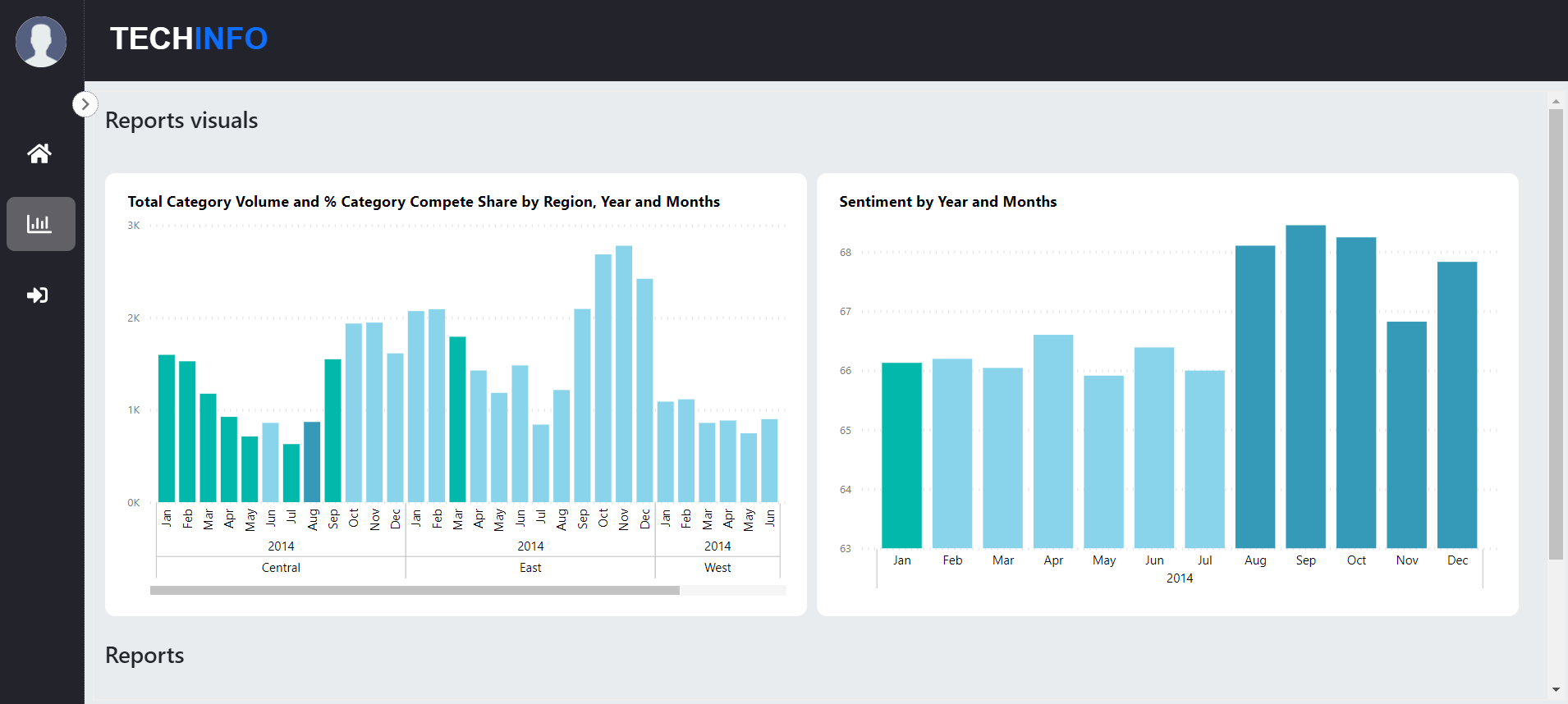Click the Sentiment by Year and Months title
Screen dimensions: 1568x704
coord(947,202)
